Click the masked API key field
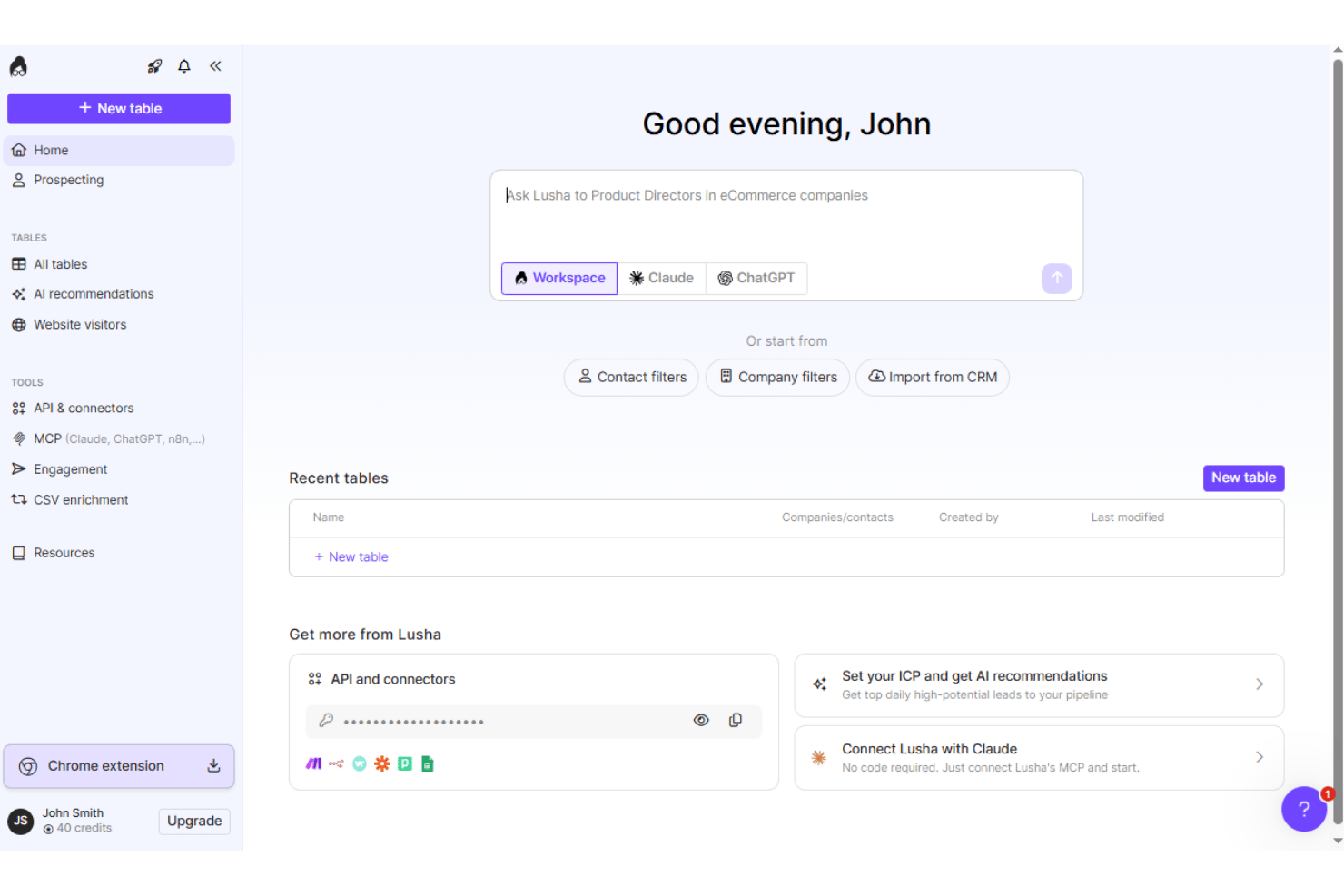Image resolution: width=1344 pixels, height=896 pixels. click(x=534, y=722)
